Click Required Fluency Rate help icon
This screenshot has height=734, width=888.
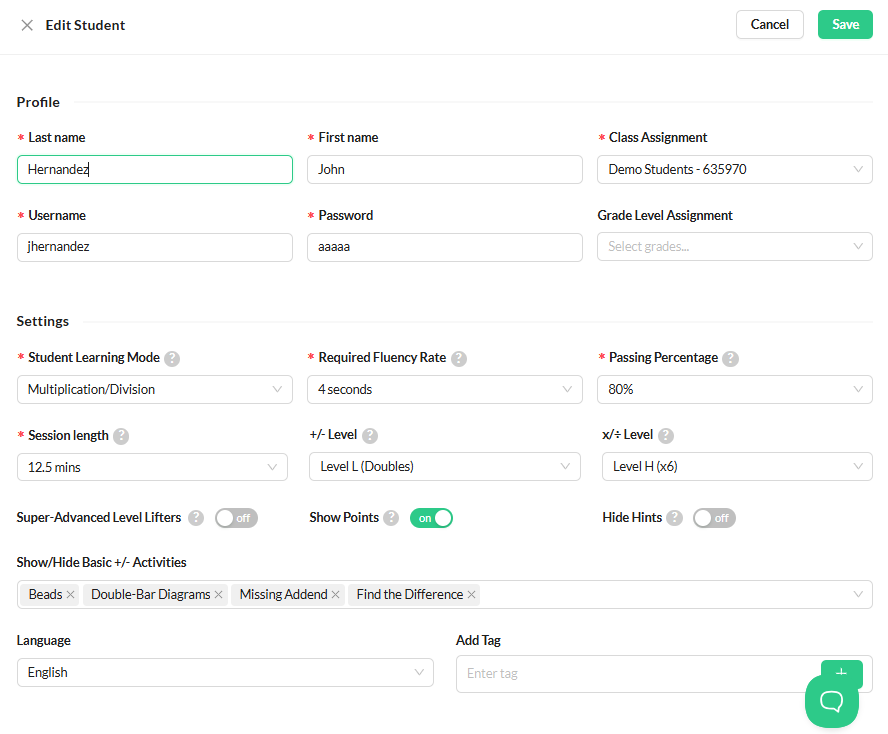(x=459, y=359)
